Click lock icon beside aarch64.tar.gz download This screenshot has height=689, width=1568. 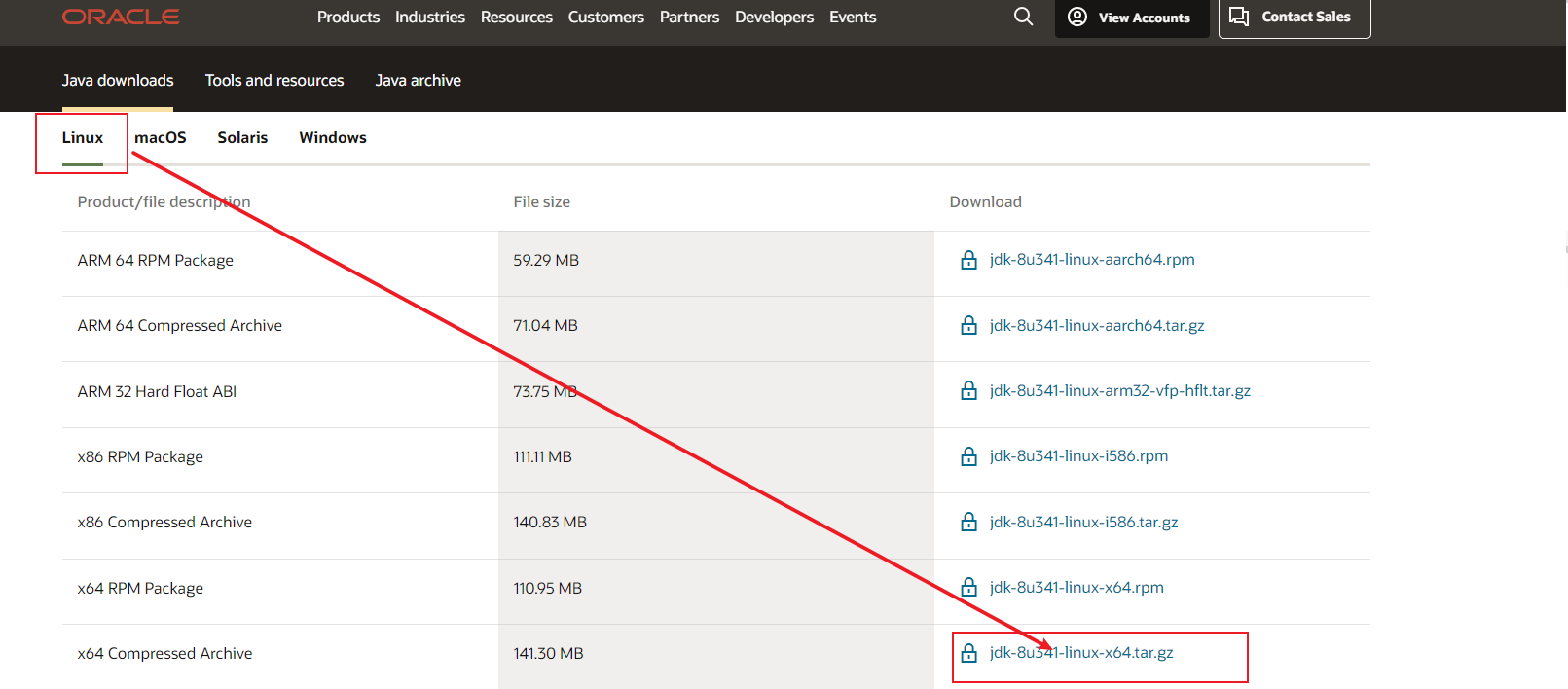(x=968, y=325)
